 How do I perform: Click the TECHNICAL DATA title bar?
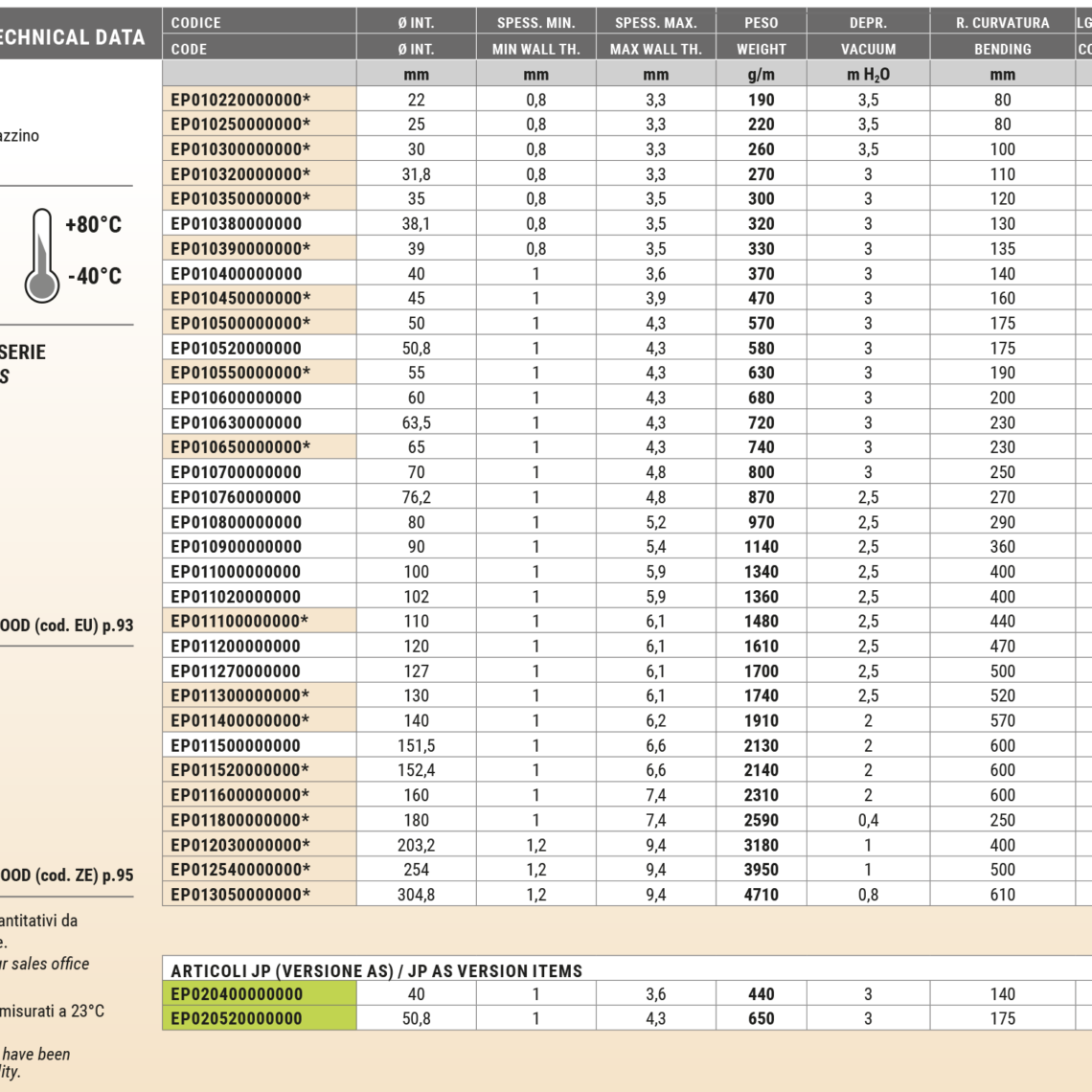(72, 37)
